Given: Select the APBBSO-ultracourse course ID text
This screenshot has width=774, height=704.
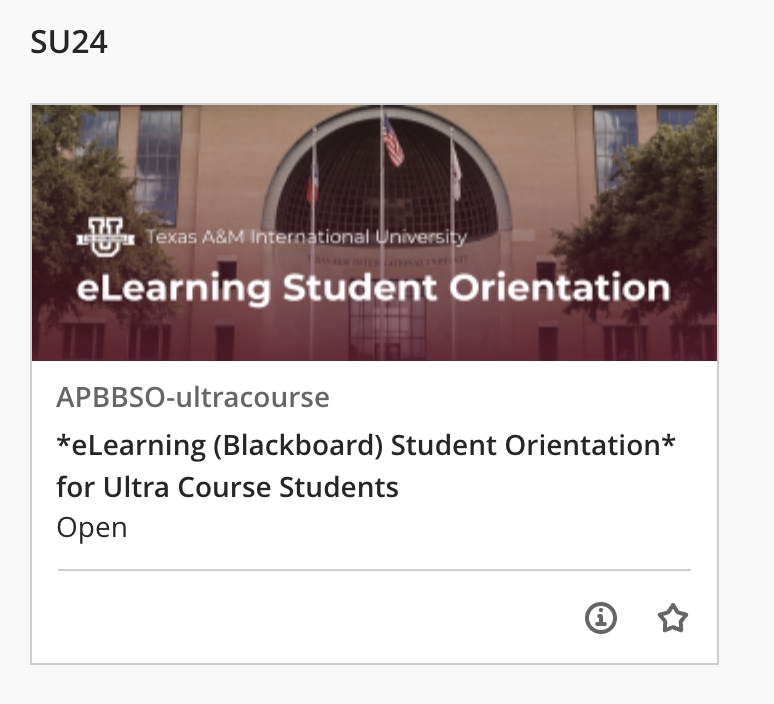Looking at the screenshot, I should coord(193,397).
